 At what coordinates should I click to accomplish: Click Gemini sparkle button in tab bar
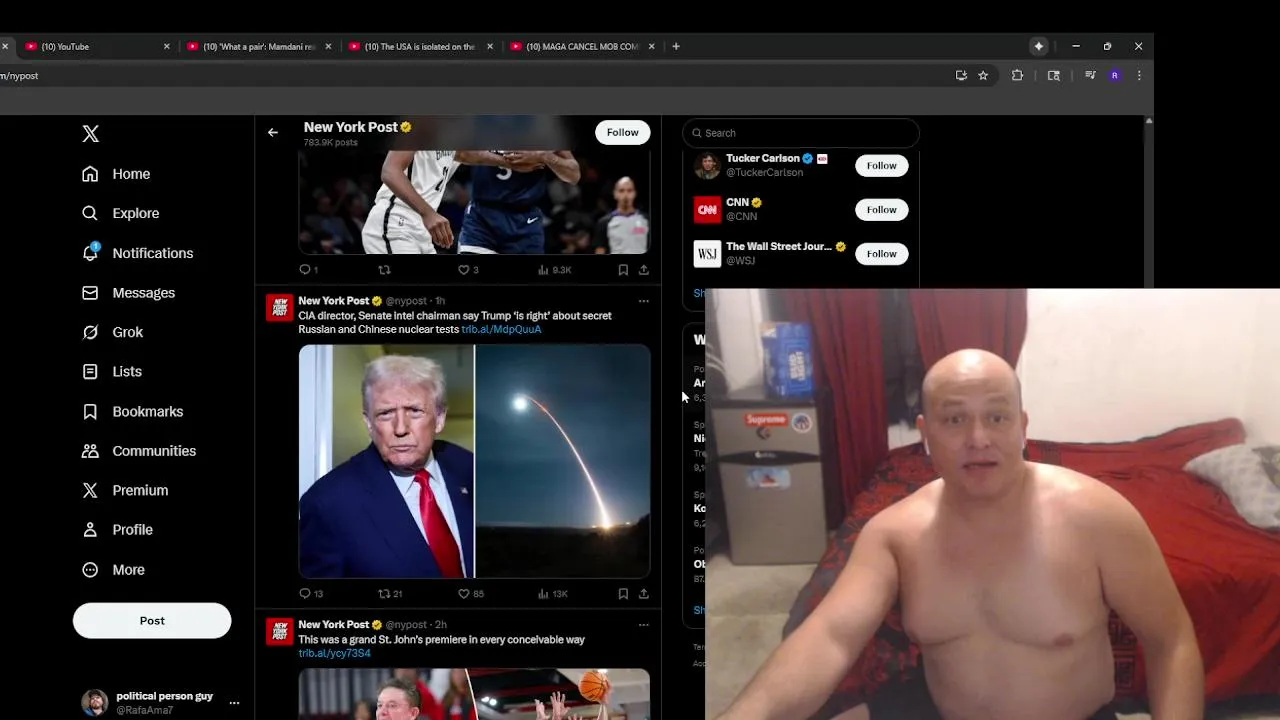click(1039, 46)
